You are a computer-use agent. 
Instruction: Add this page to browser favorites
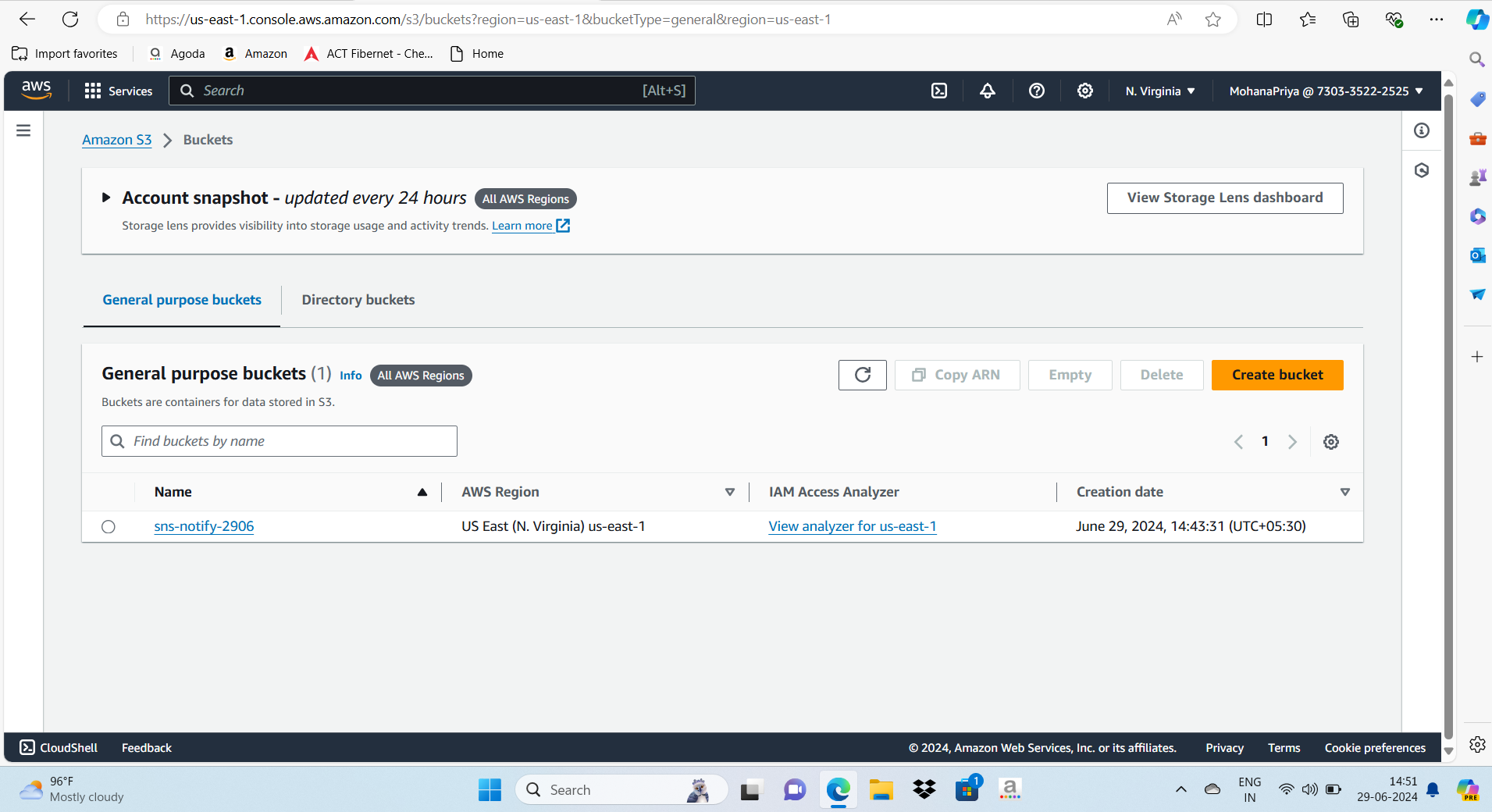point(1212,20)
